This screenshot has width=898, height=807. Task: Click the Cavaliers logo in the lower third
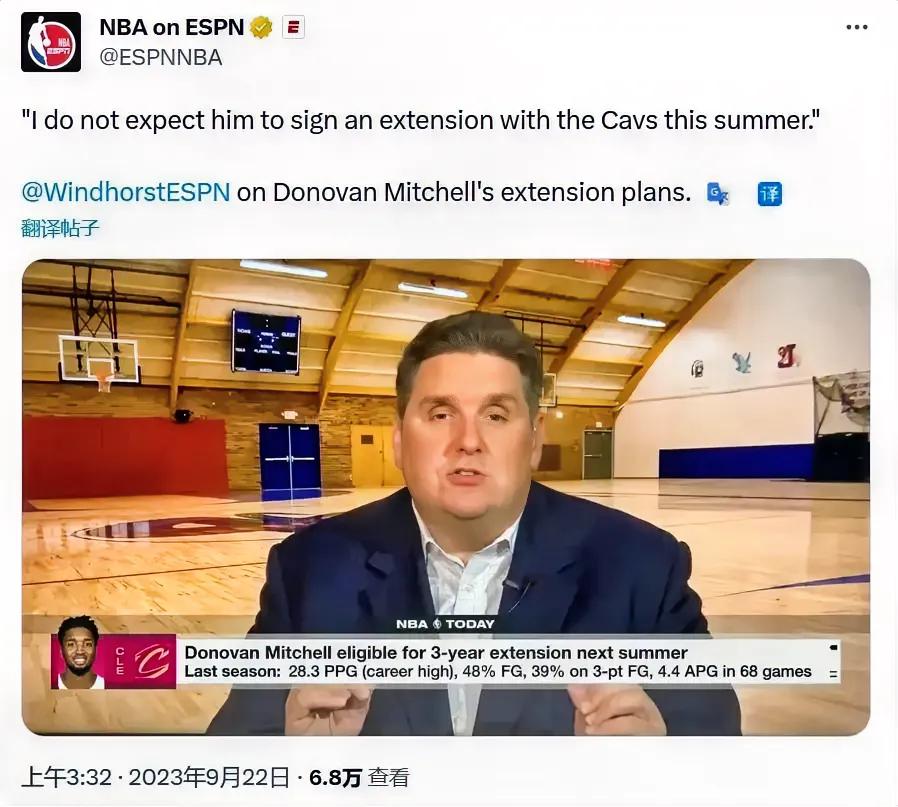click(153, 661)
